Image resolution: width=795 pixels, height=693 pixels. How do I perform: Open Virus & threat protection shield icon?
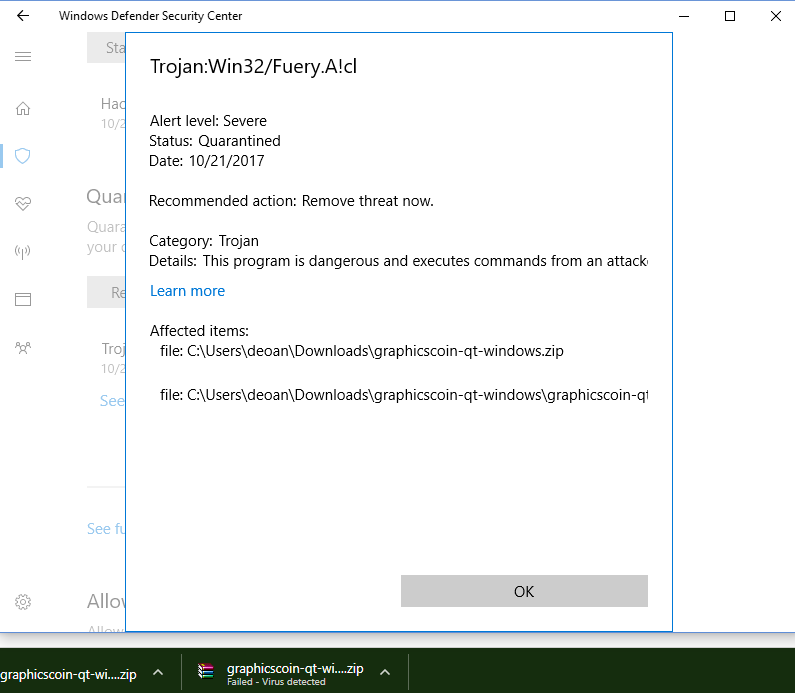click(x=23, y=156)
